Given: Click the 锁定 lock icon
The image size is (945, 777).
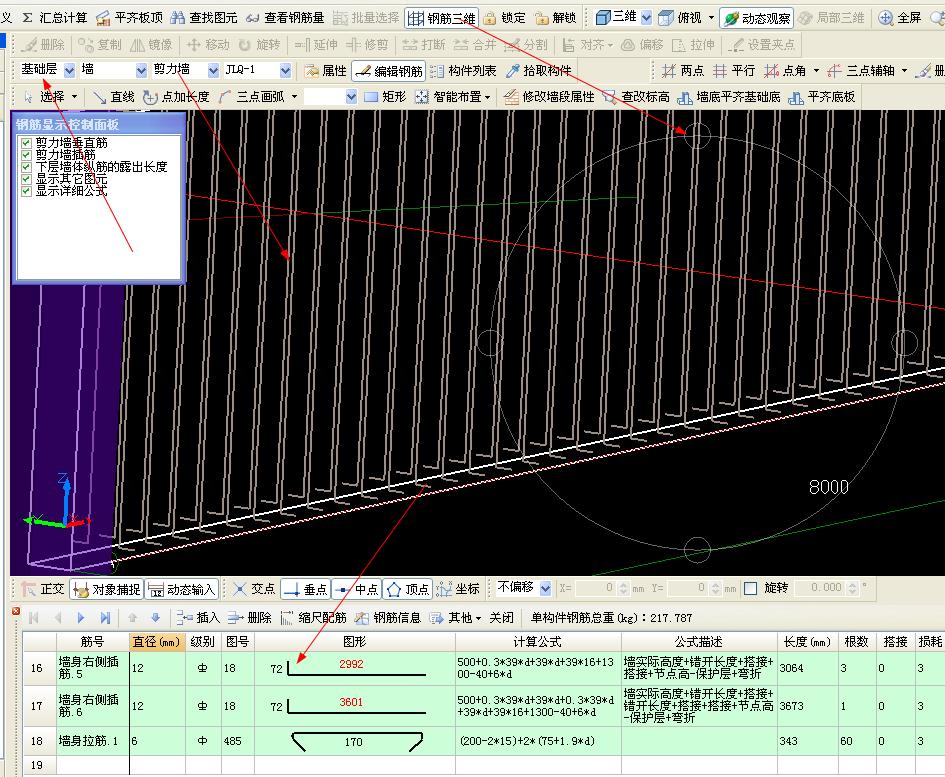Looking at the screenshot, I should 490,18.
